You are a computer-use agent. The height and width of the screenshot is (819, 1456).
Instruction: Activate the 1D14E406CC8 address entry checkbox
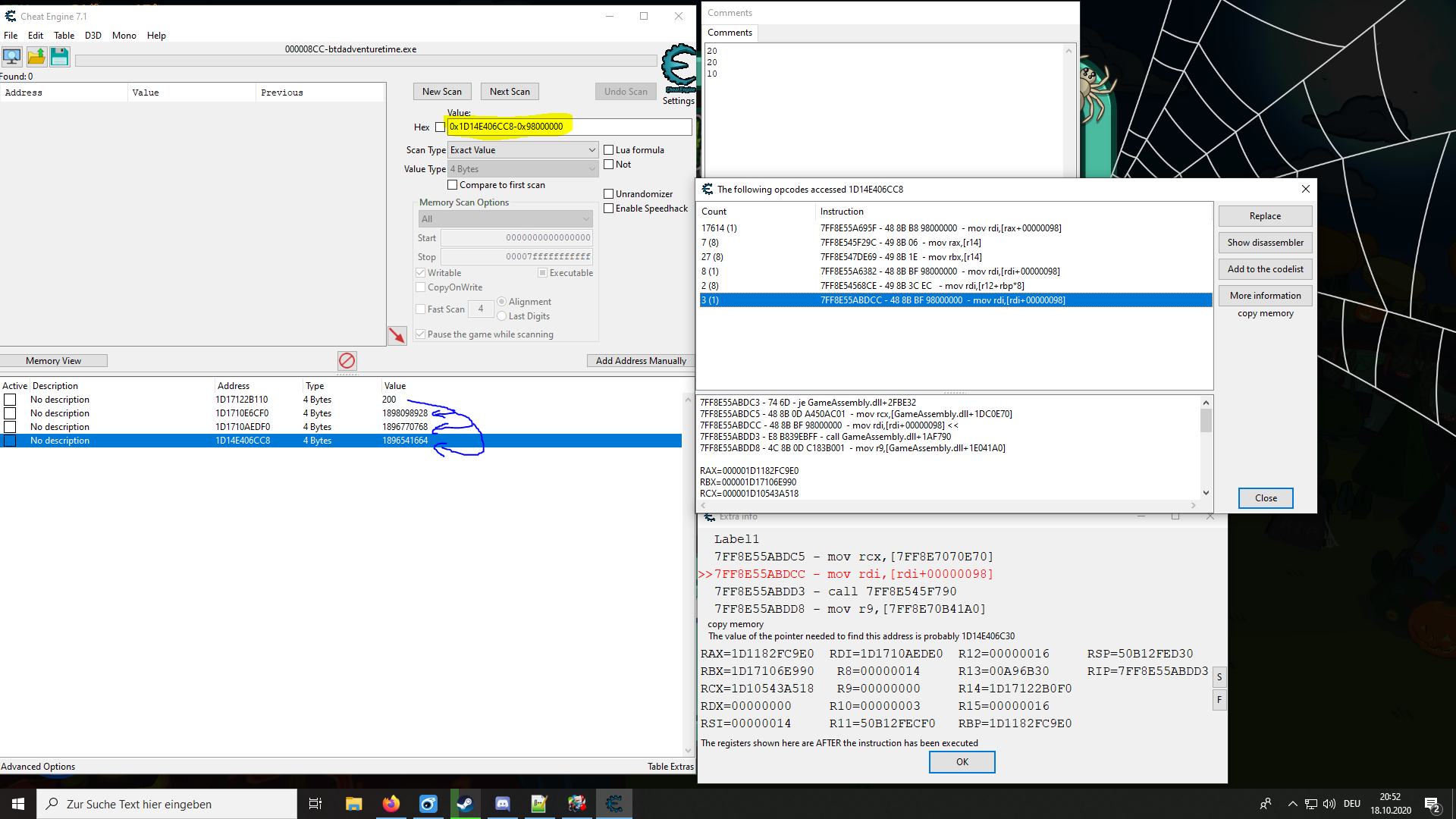10,441
